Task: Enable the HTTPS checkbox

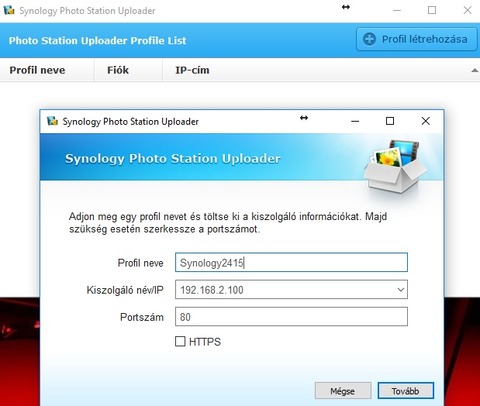Action: pos(180,341)
